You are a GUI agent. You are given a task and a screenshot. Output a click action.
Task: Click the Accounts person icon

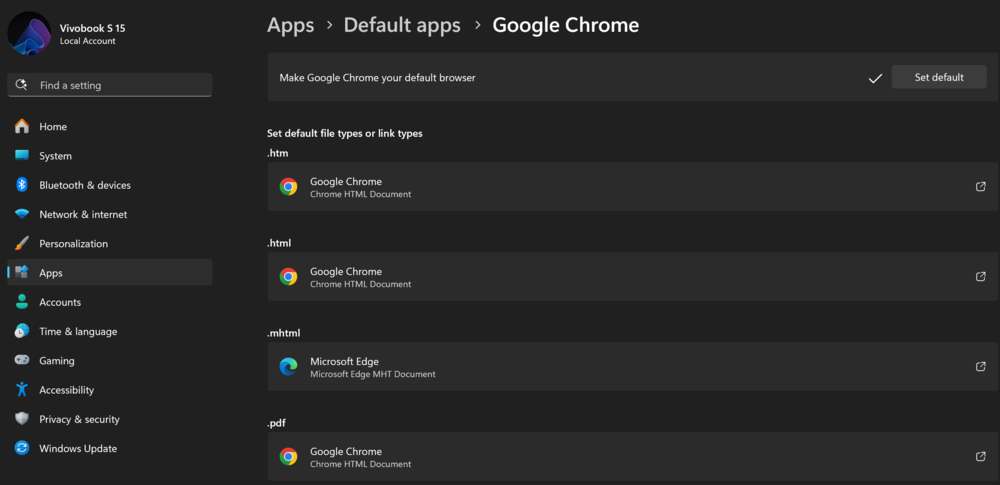pyautogui.click(x=22, y=302)
